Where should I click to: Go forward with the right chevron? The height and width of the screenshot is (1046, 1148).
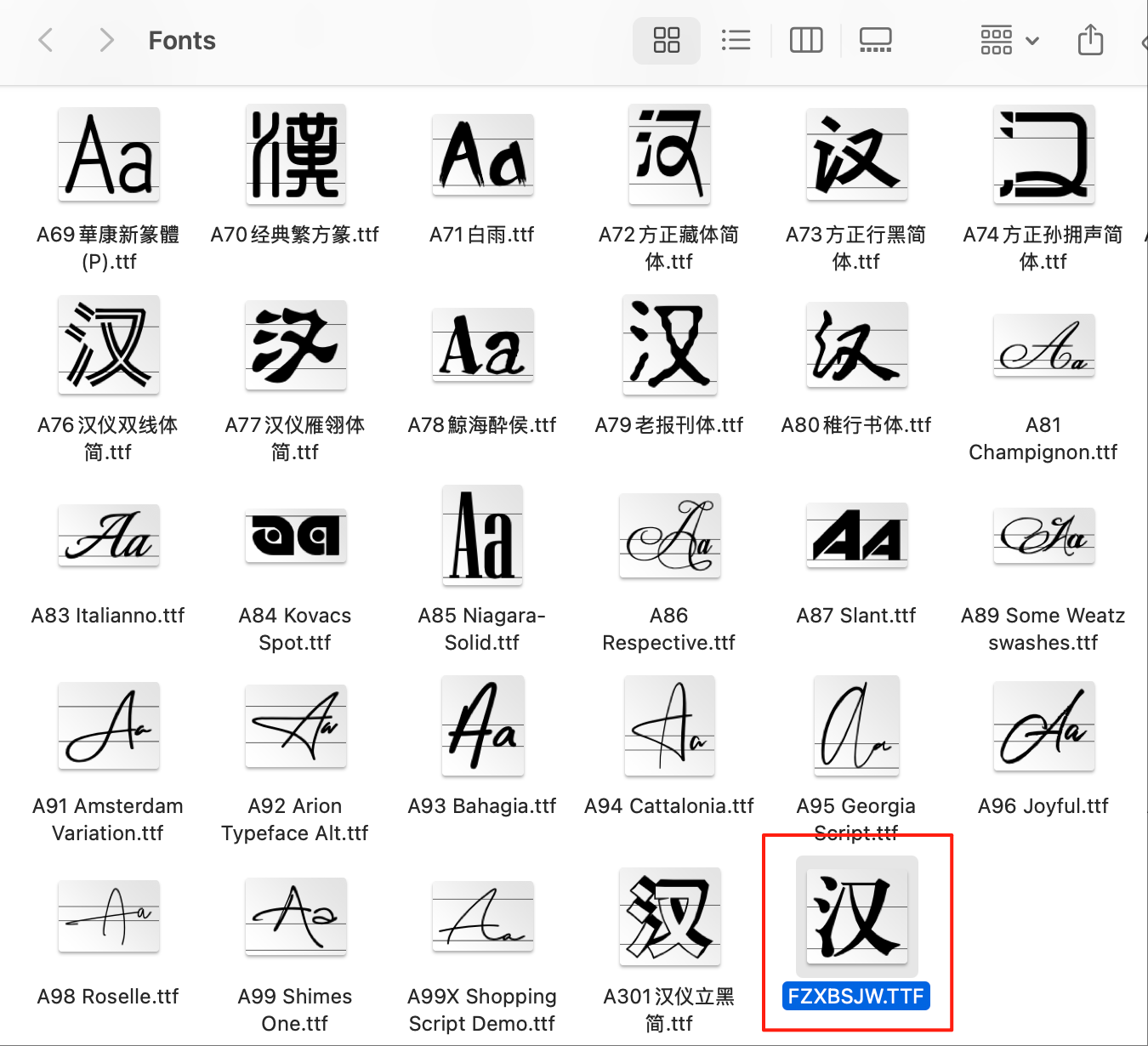(105, 40)
